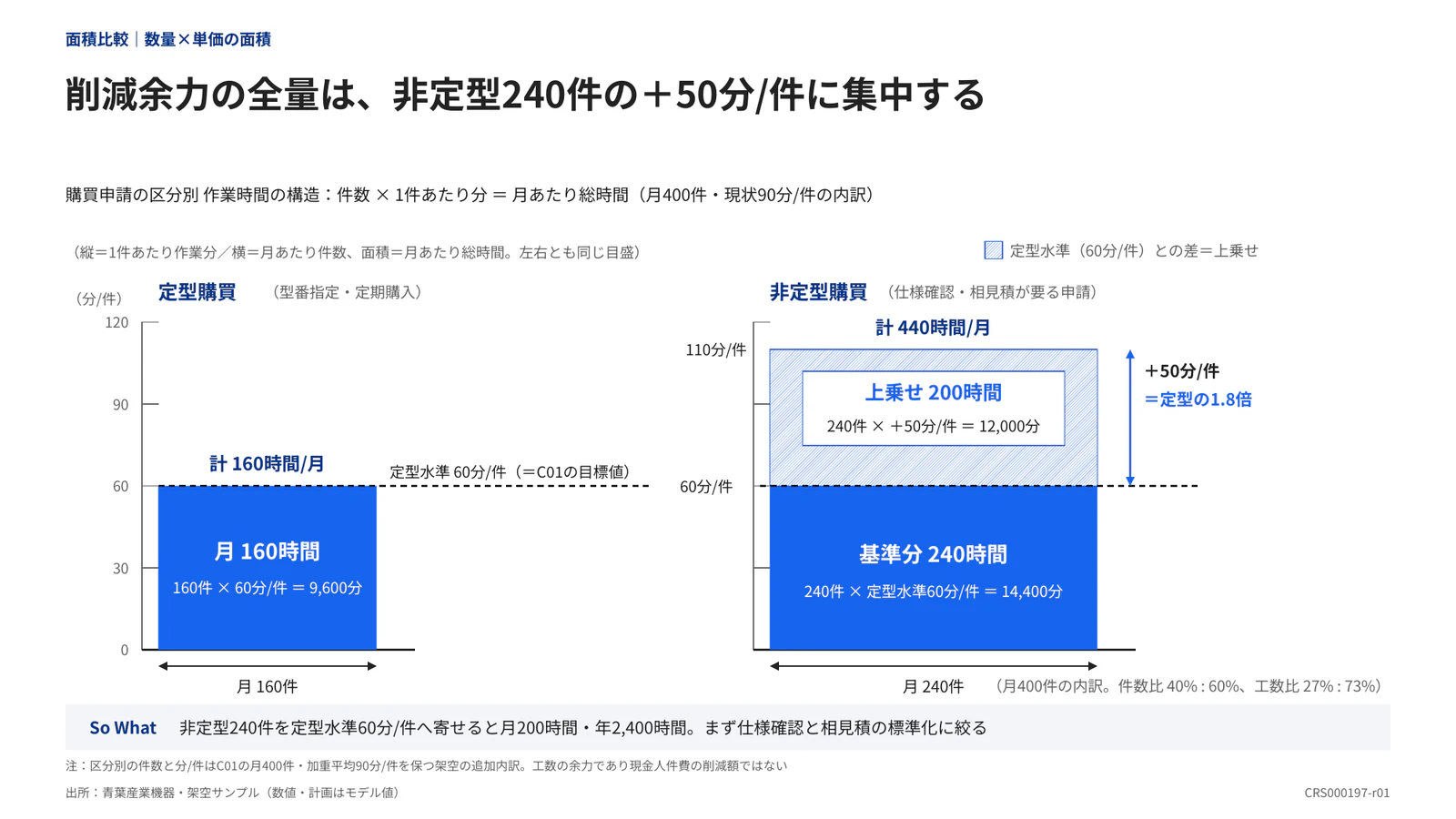This screenshot has width=1456, height=819.
Task: Click the hatched legend swatch for 上乗せ
Action: click(993, 250)
